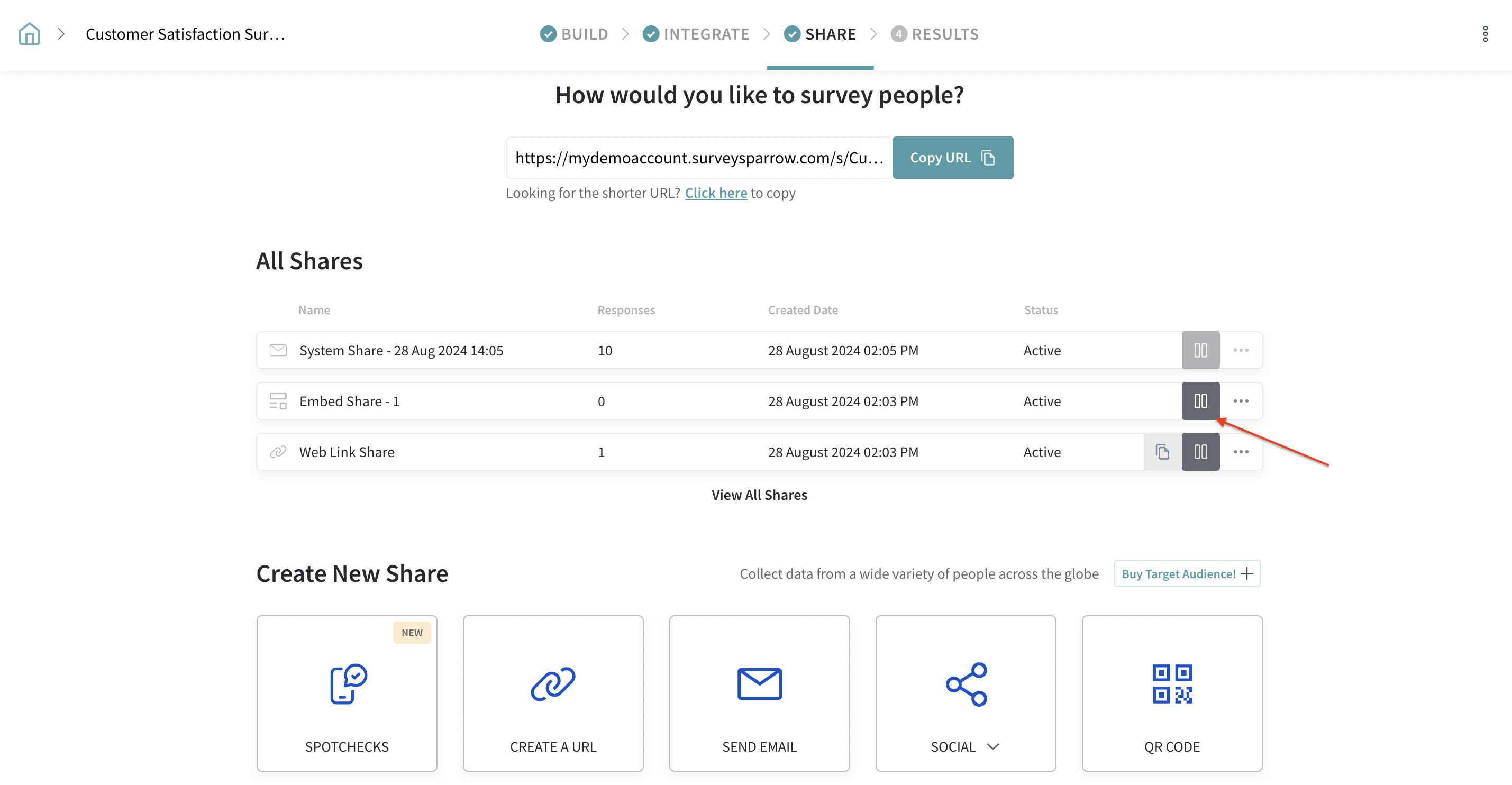This screenshot has height=785, width=1512.
Task: Switch to the BUILD step tab
Action: (574, 34)
